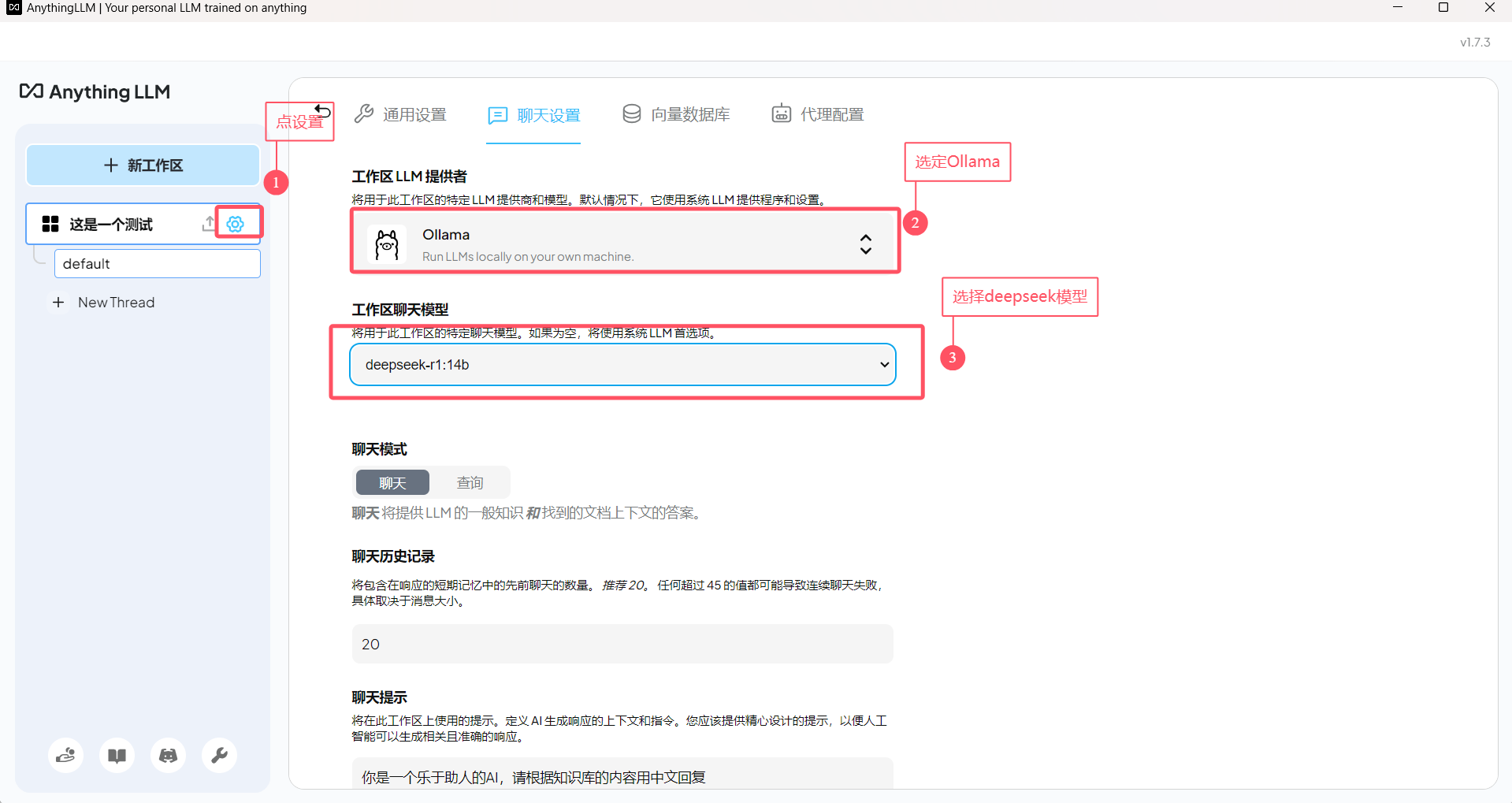Click the 工作区聊天模型 heading

[x=400, y=310]
